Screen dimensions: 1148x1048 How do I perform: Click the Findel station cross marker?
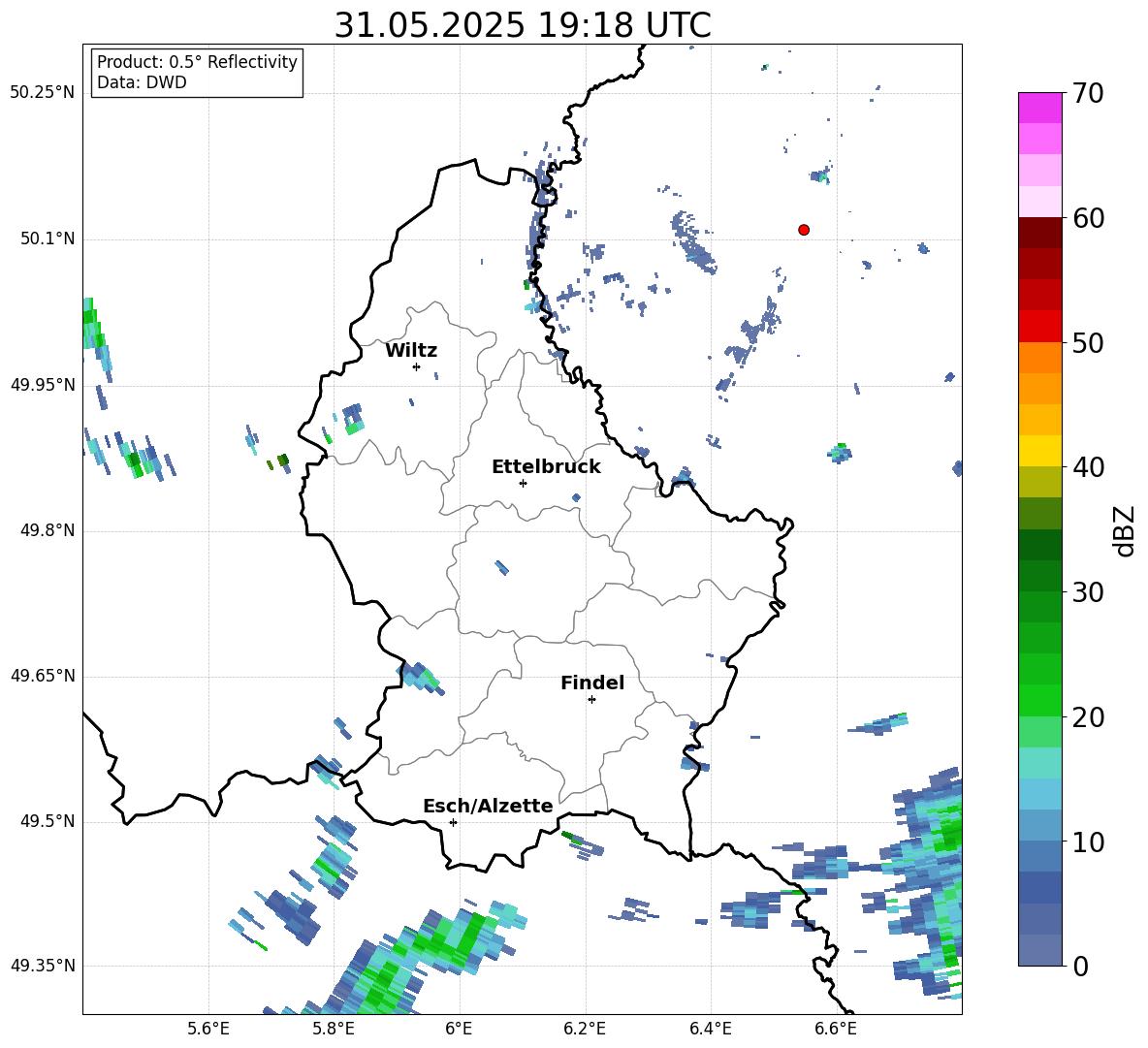click(x=591, y=700)
